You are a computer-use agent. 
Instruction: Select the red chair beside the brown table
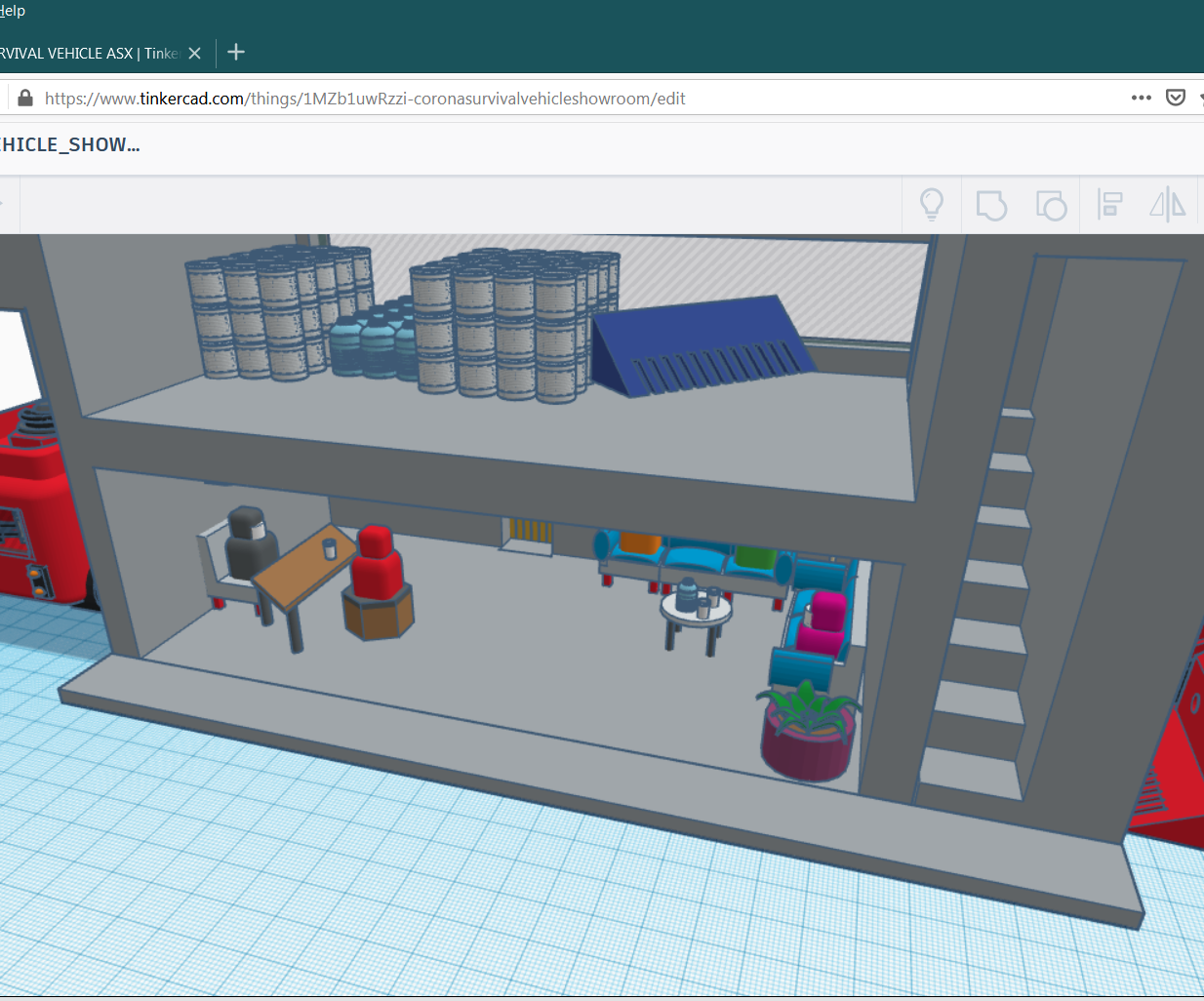tap(377, 569)
